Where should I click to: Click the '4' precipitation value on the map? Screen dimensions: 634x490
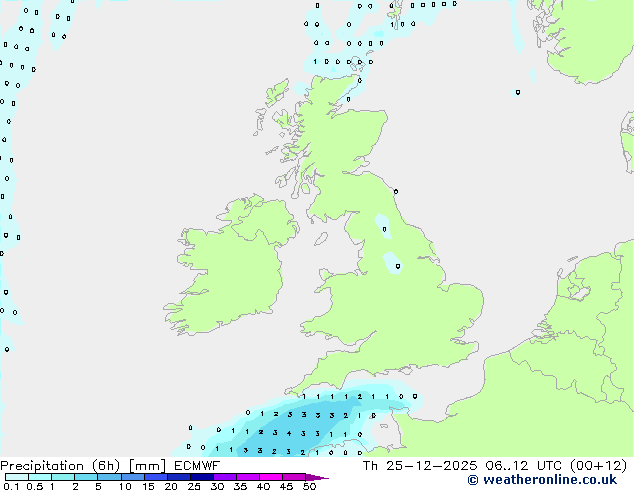click(289, 433)
